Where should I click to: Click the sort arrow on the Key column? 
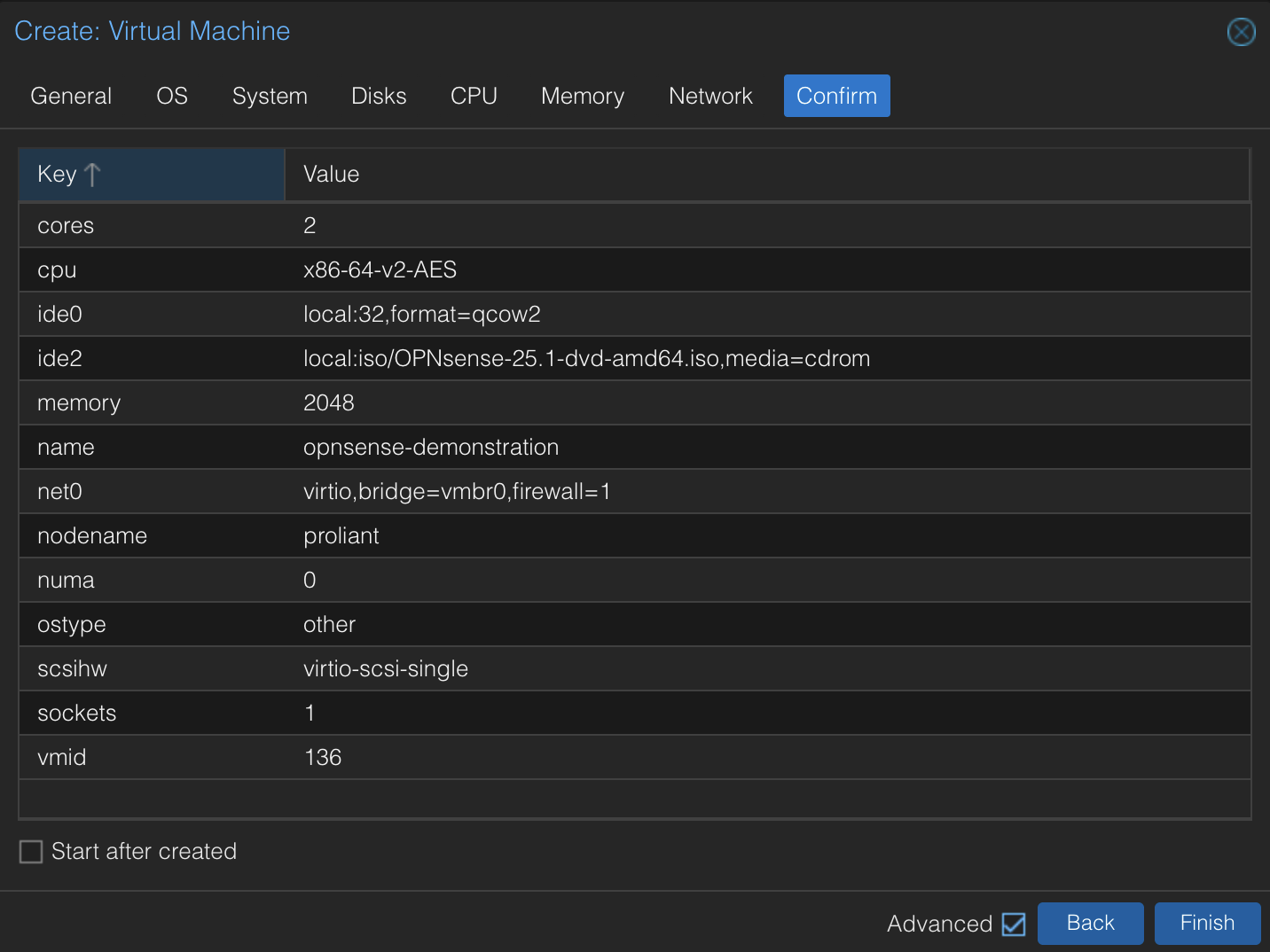92,175
